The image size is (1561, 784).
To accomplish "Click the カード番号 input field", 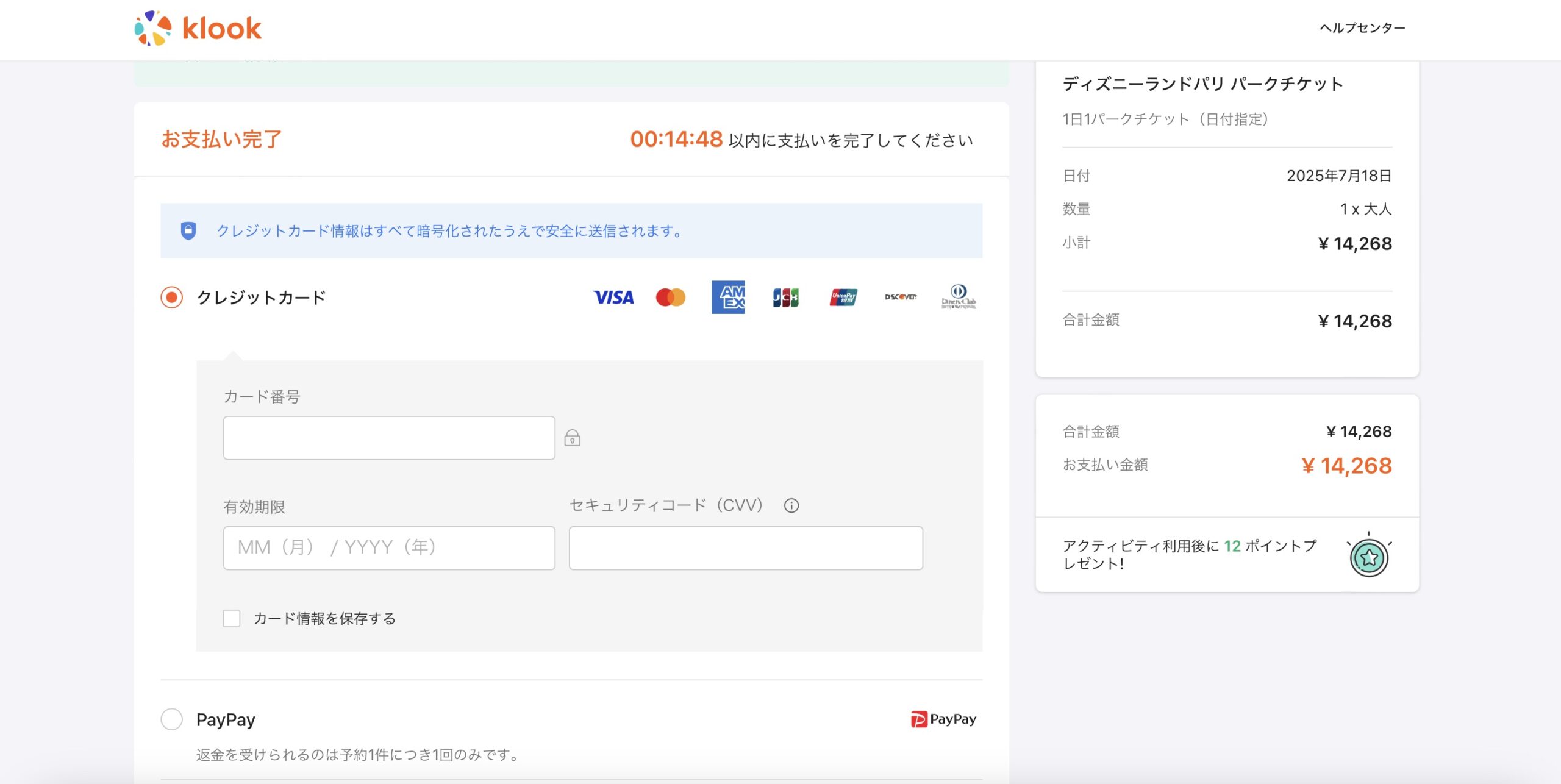I will click(x=389, y=438).
